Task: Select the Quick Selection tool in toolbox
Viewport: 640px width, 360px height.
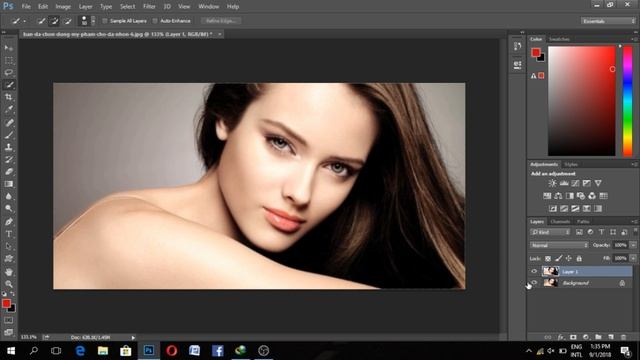Action: tap(9, 85)
